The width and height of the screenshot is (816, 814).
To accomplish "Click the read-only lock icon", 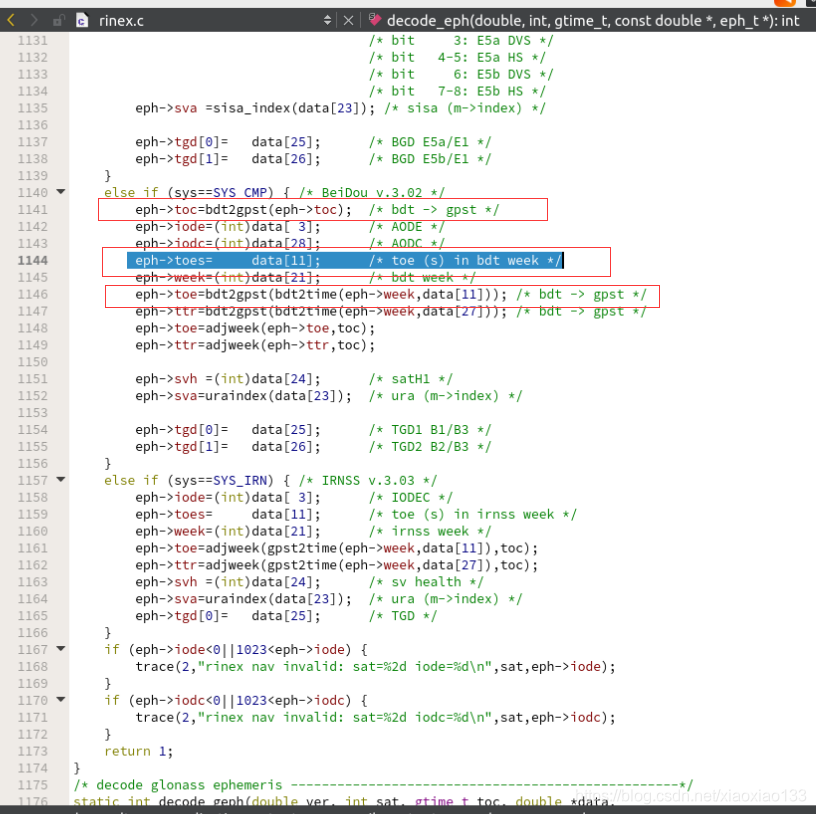I will (x=58, y=20).
